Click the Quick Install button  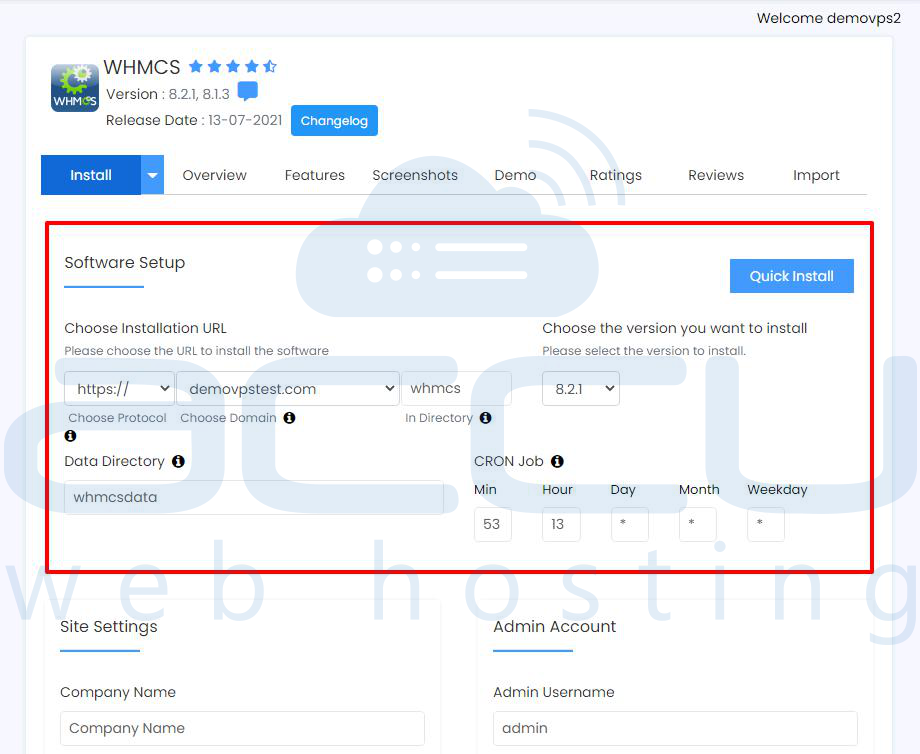792,276
